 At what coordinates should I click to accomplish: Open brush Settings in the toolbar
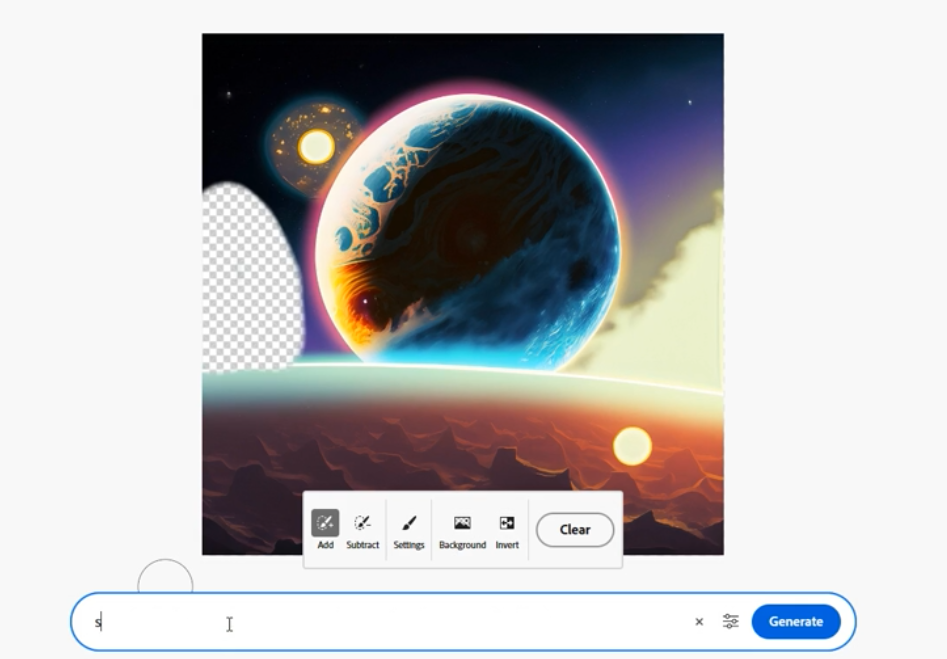pyautogui.click(x=409, y=523)
